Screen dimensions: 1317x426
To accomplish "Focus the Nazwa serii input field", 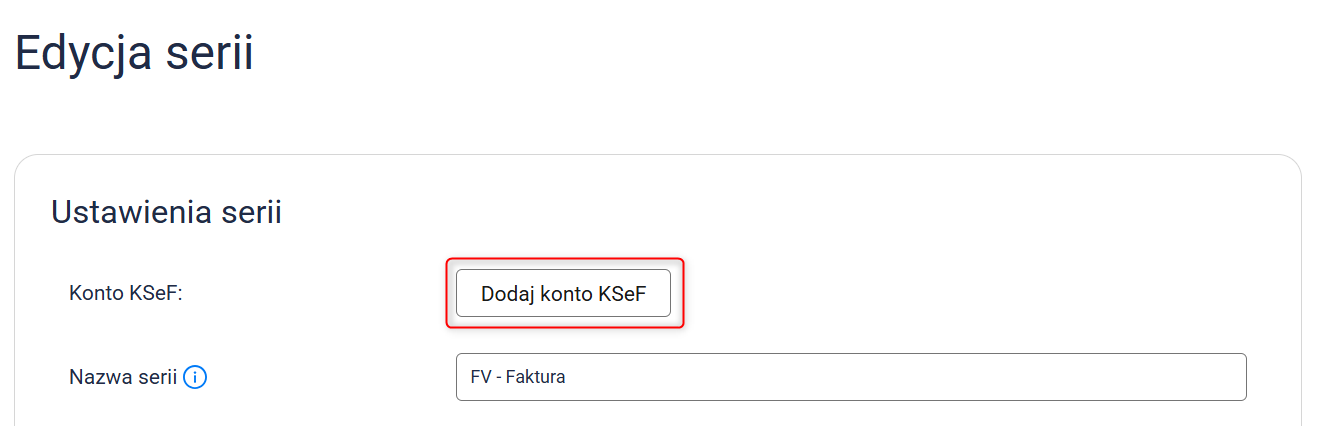I will pos(850,377).
